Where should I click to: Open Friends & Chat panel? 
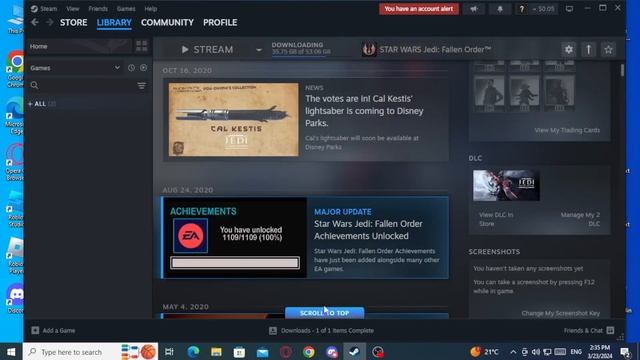[589, 330]
